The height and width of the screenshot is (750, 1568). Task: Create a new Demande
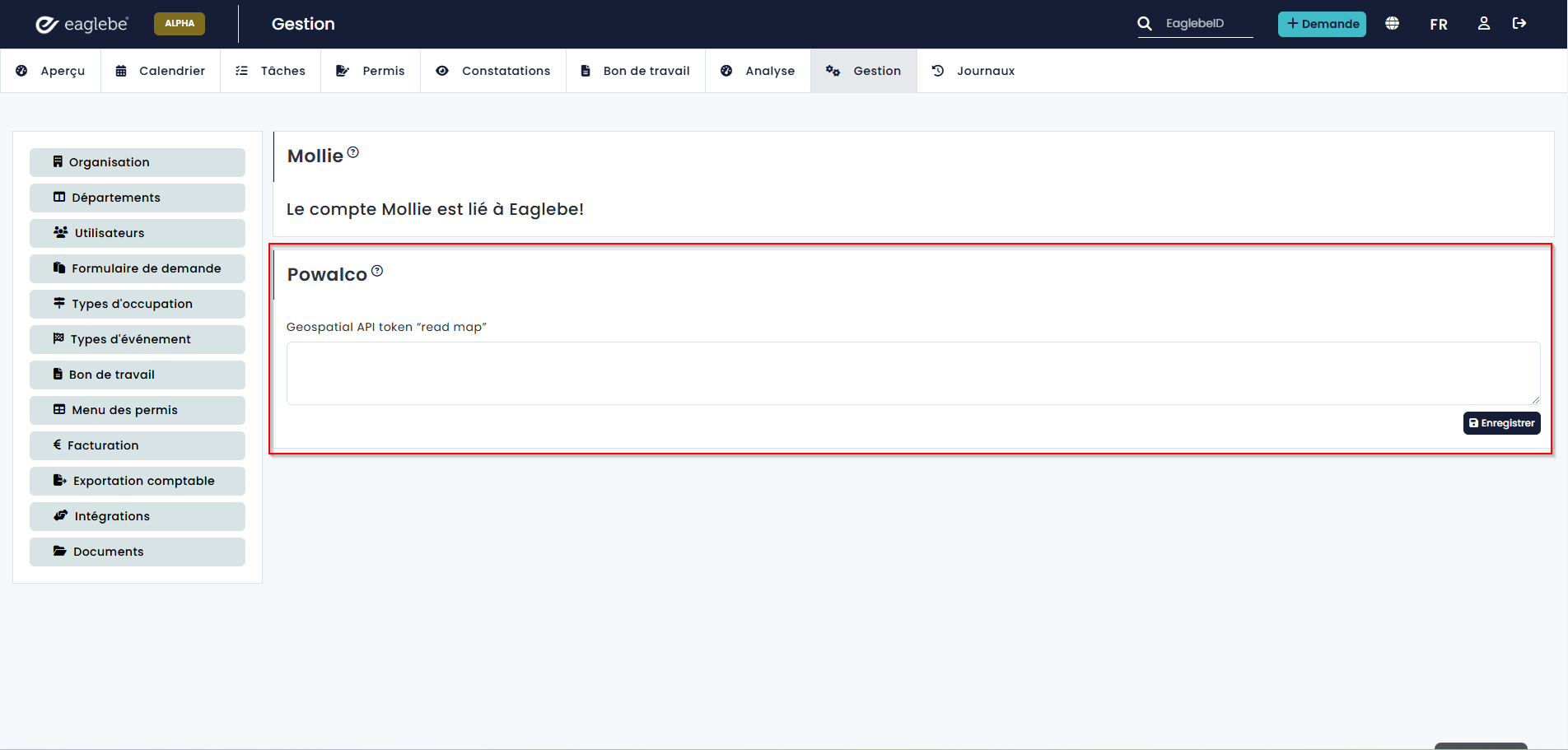coord(1322,24)
